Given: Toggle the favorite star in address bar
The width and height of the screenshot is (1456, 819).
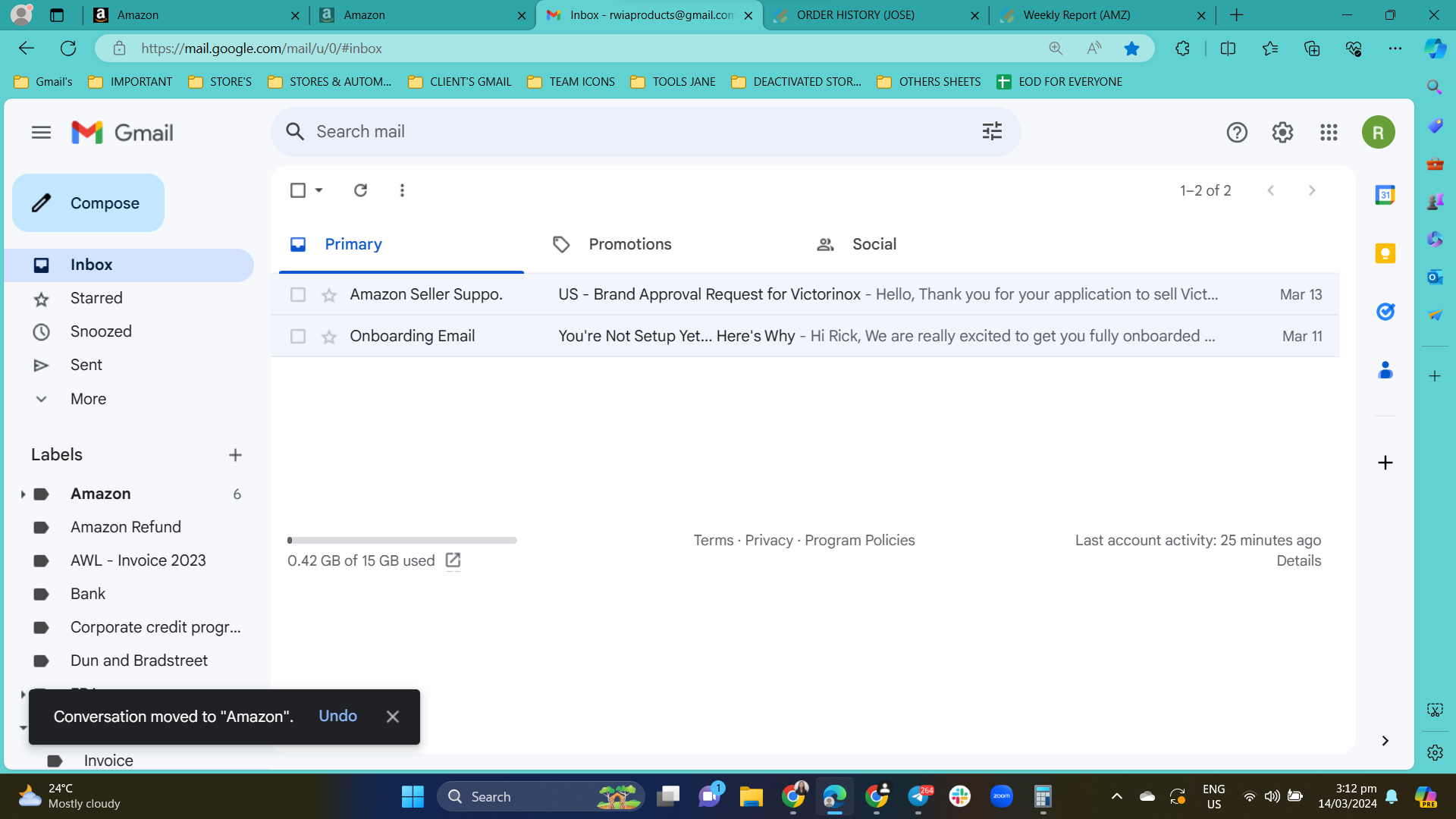Looking at the screenshot, I should (1131, 49).
